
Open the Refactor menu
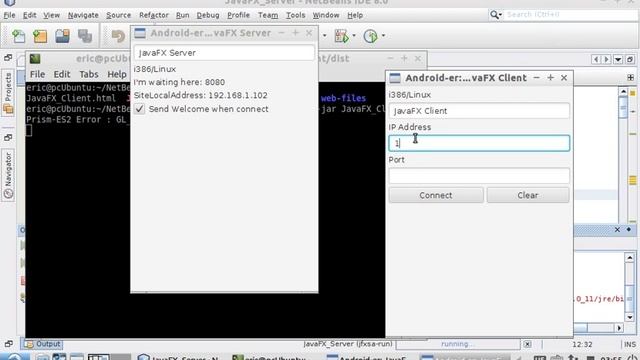coord(153,15)
